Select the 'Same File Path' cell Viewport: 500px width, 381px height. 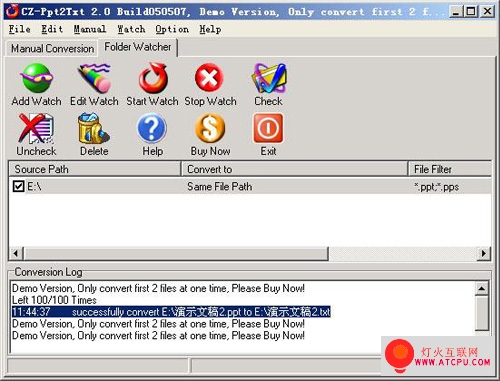219,187
